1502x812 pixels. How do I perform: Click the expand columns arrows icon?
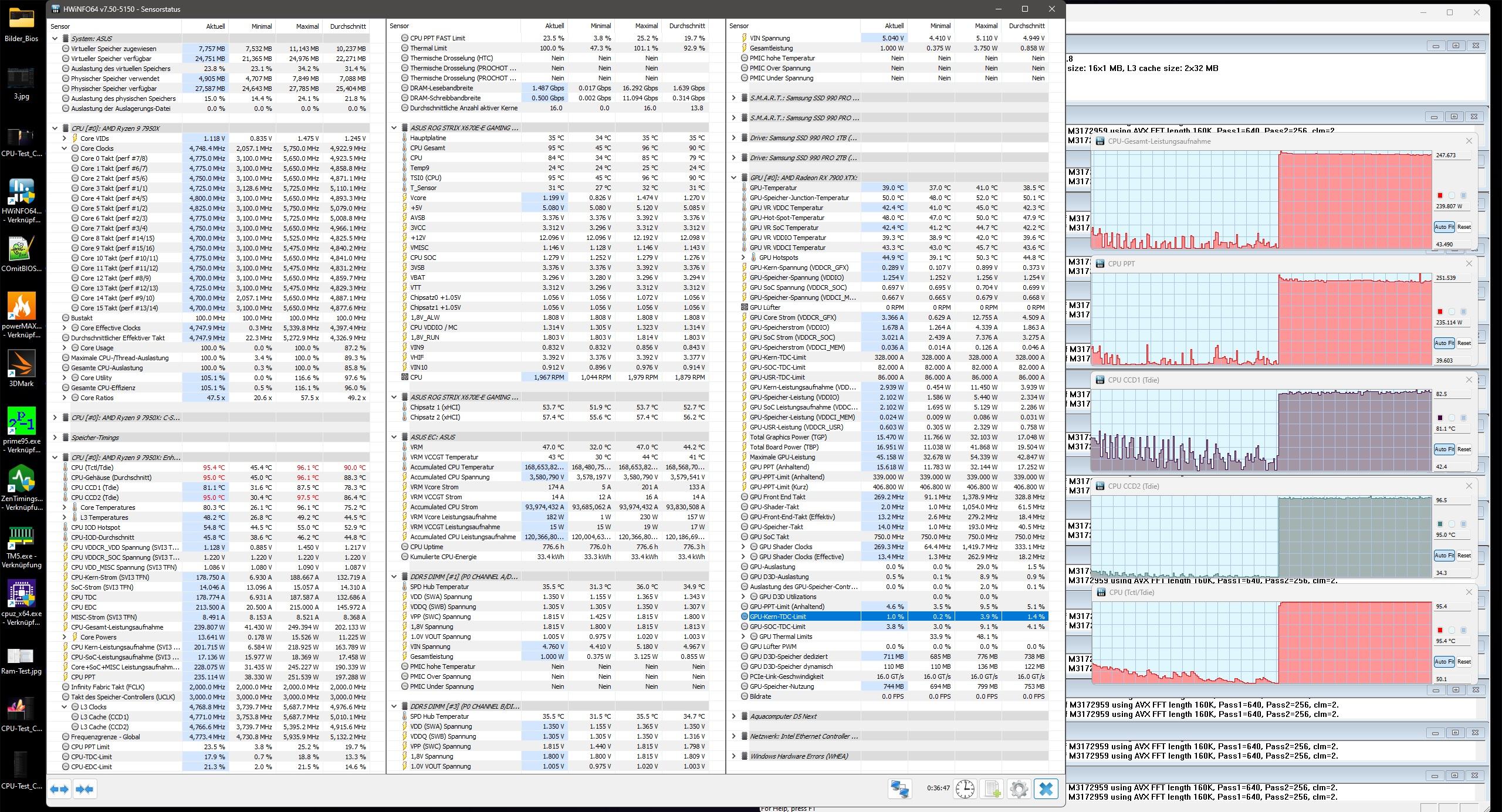[59, 789]
